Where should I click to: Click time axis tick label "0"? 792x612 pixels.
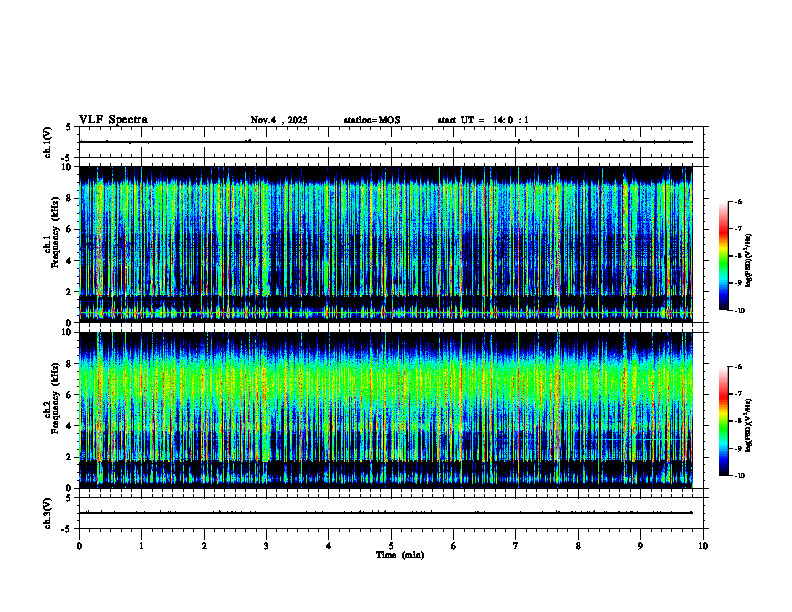pyautogui.click(x=79, y=546)
